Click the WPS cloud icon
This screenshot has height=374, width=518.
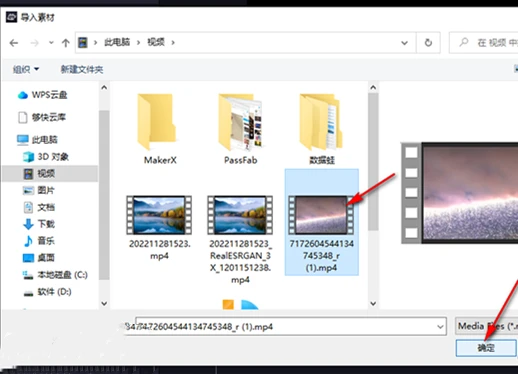tap(23, 95)
